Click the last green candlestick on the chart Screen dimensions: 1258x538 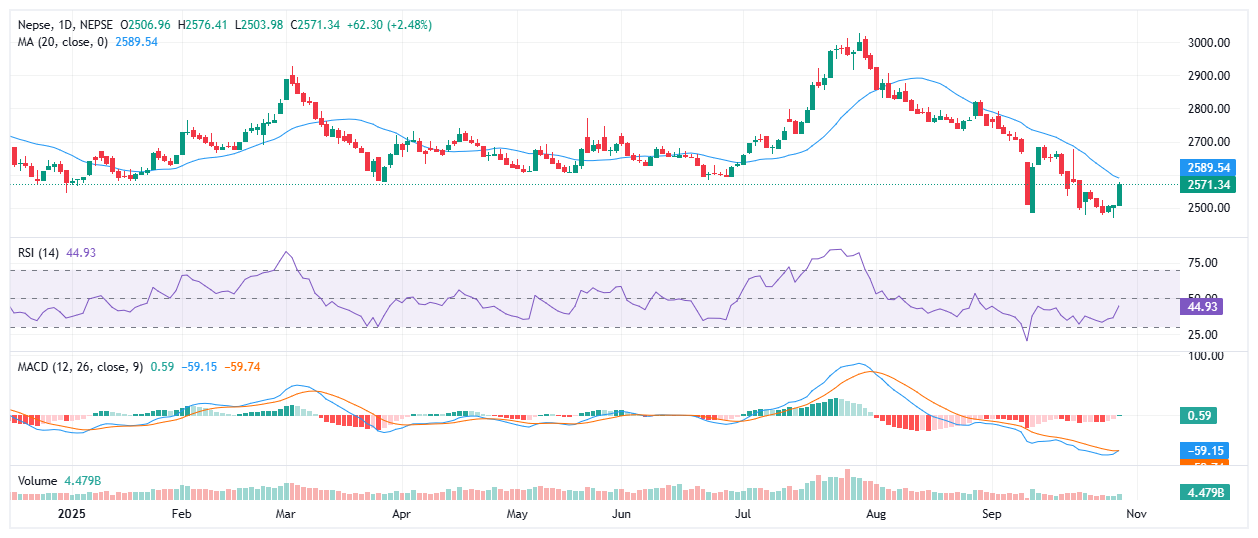click(1119, 195)
